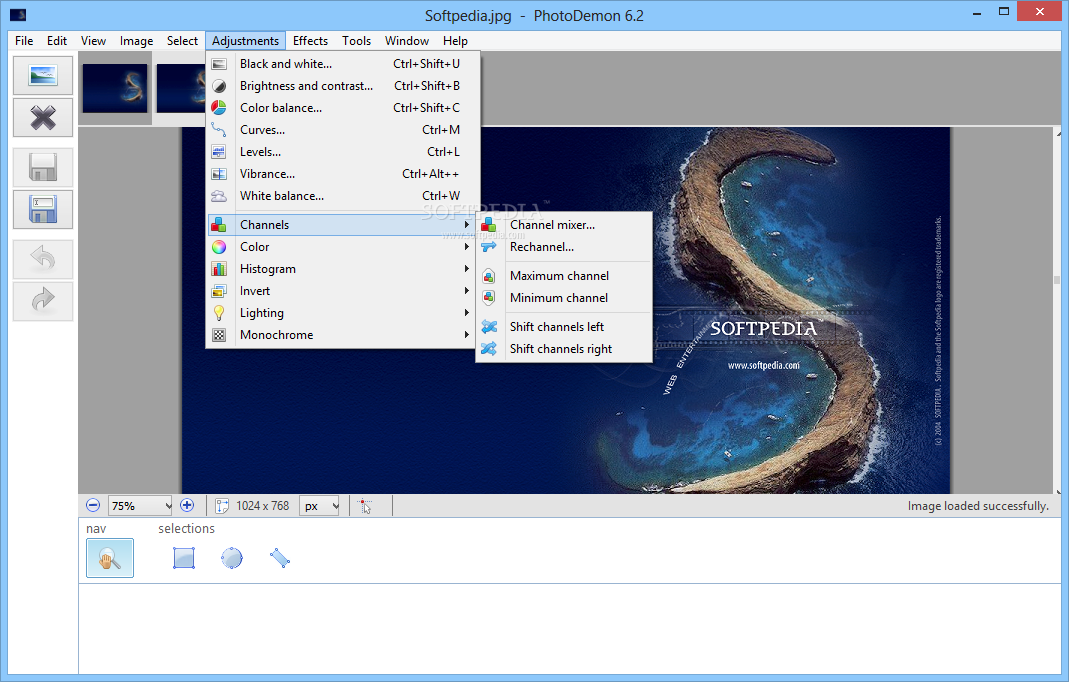Click the zoom out minus icon
The height and width of the screenshot is (682, 1069).
pos(93,505)
